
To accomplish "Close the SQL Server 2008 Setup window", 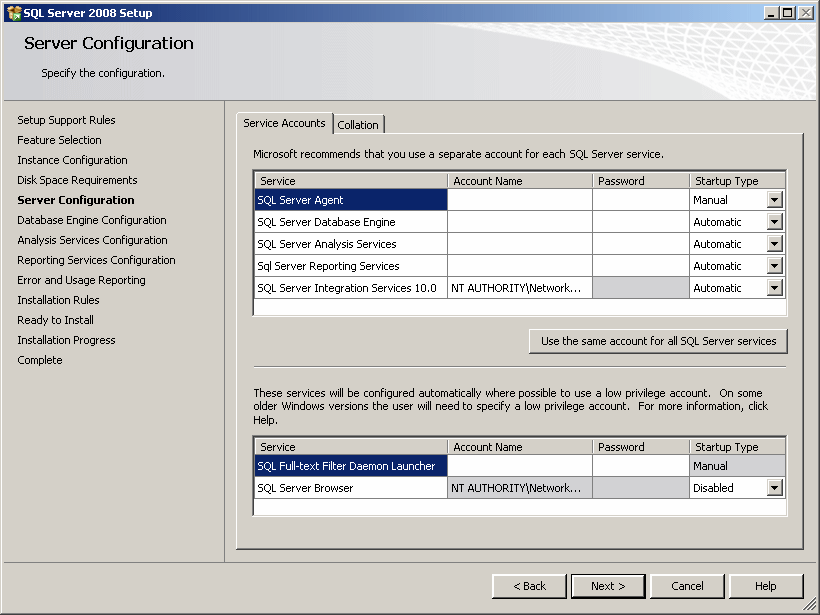I will (x=806, y=13).
